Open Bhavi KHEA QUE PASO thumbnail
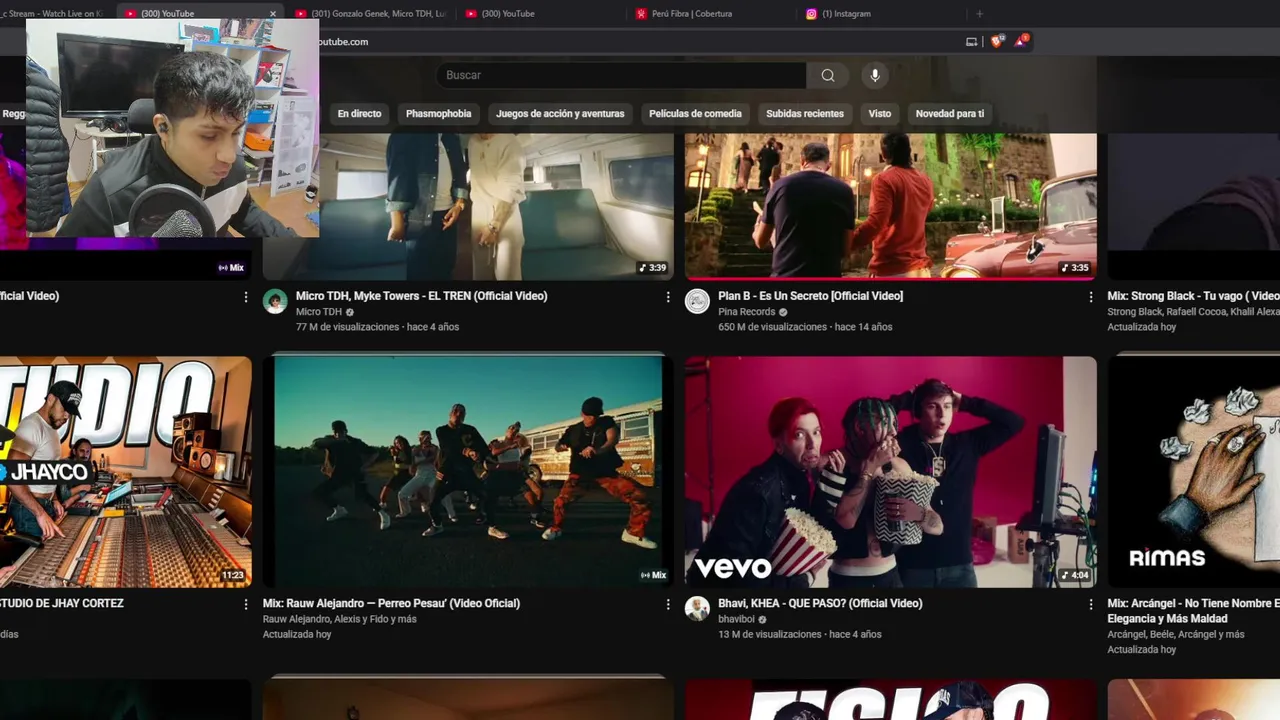 (890, 471)
